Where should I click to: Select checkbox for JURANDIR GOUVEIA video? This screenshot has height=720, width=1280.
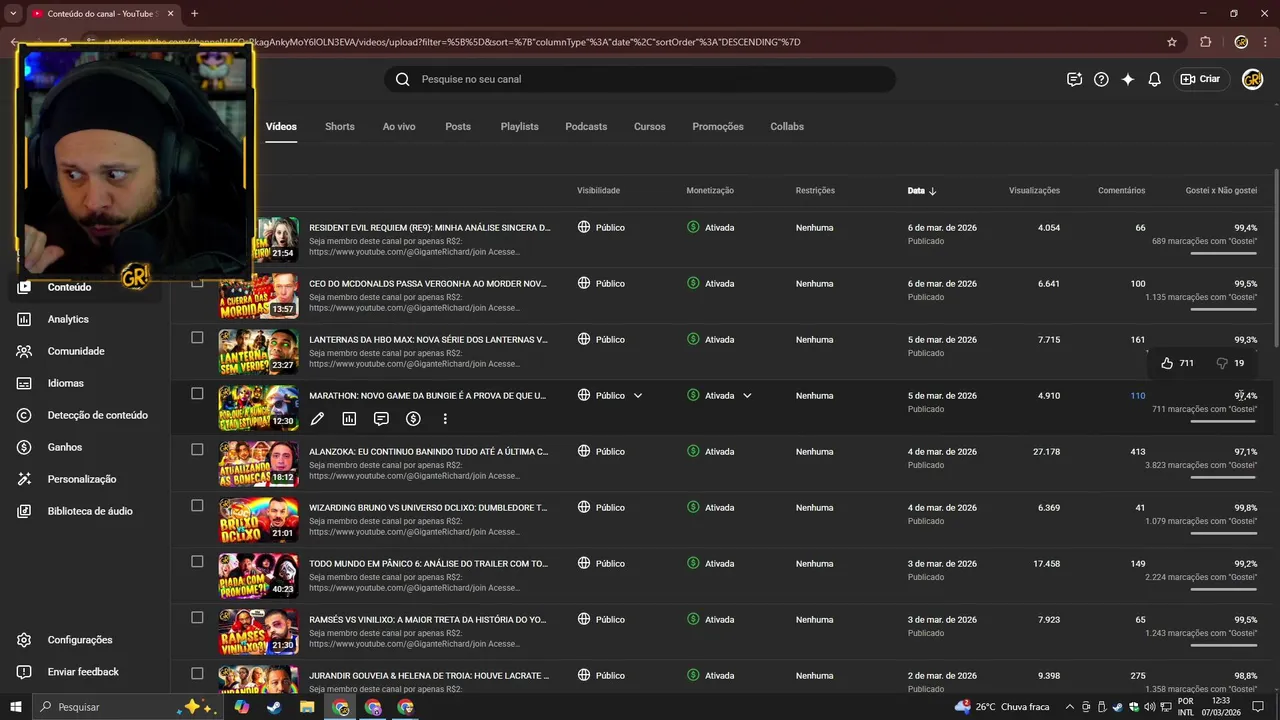pyautogui.click(x=197, y=674)
